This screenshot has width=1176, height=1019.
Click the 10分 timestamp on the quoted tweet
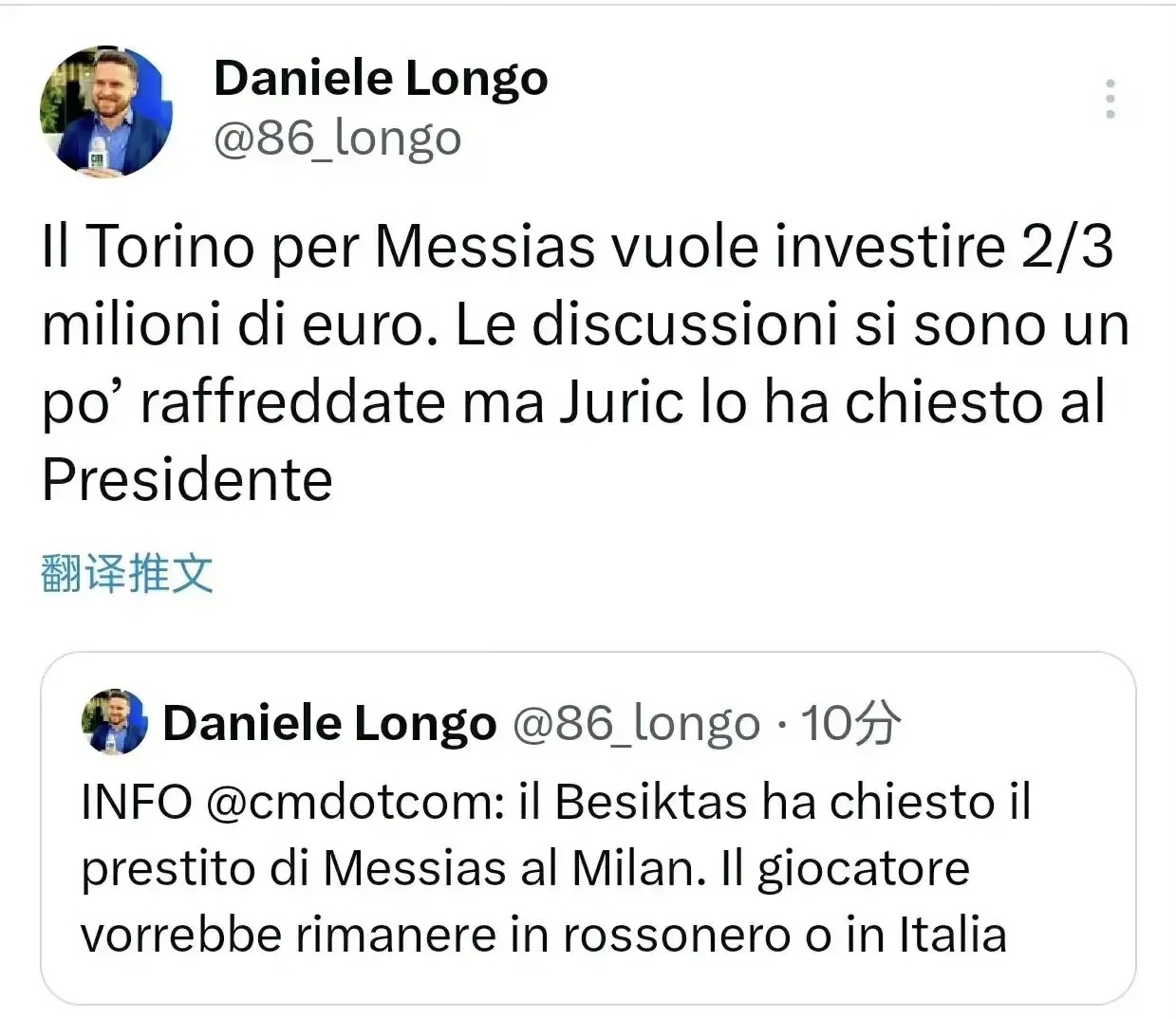point(850,724)
